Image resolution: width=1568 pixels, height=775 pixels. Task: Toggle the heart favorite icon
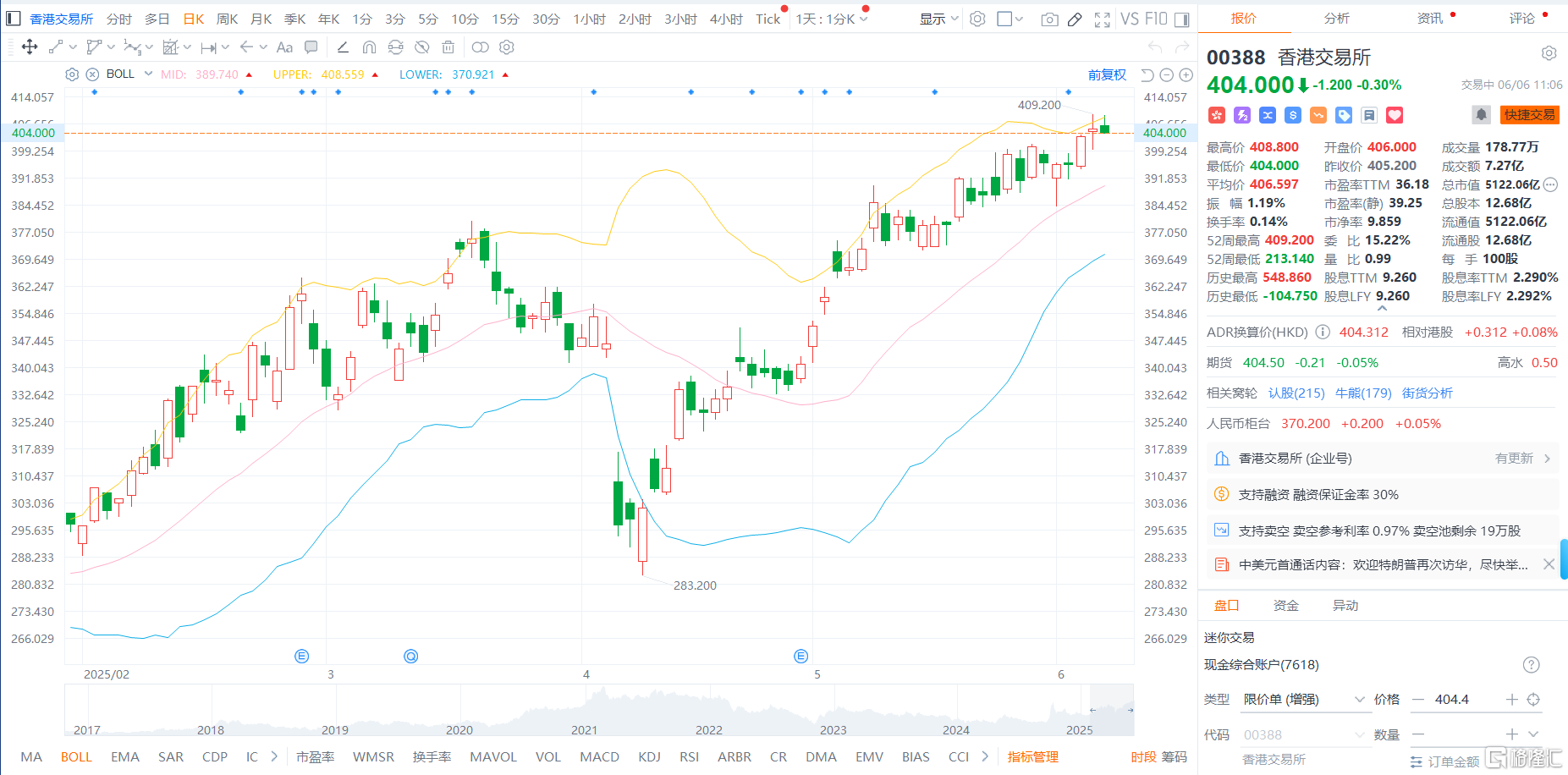coord(1395,115)
